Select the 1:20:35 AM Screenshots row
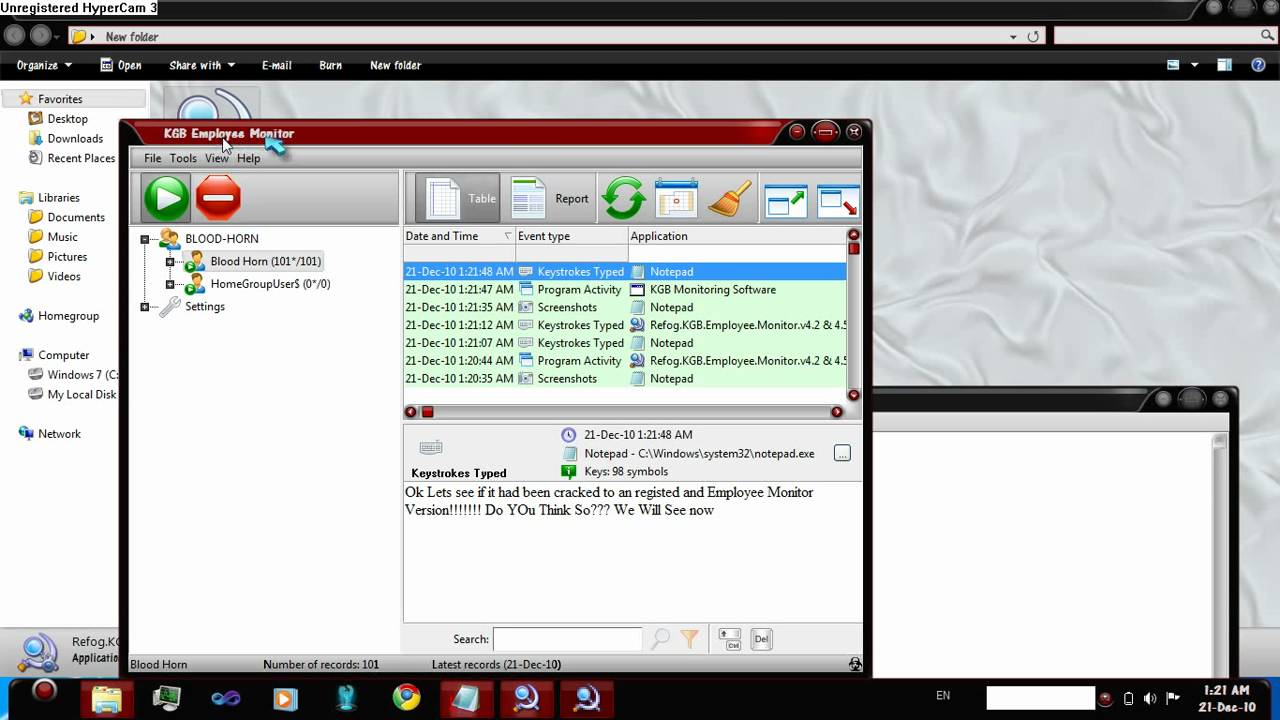Screen dimensions: 1280x720 pos(625,379)
